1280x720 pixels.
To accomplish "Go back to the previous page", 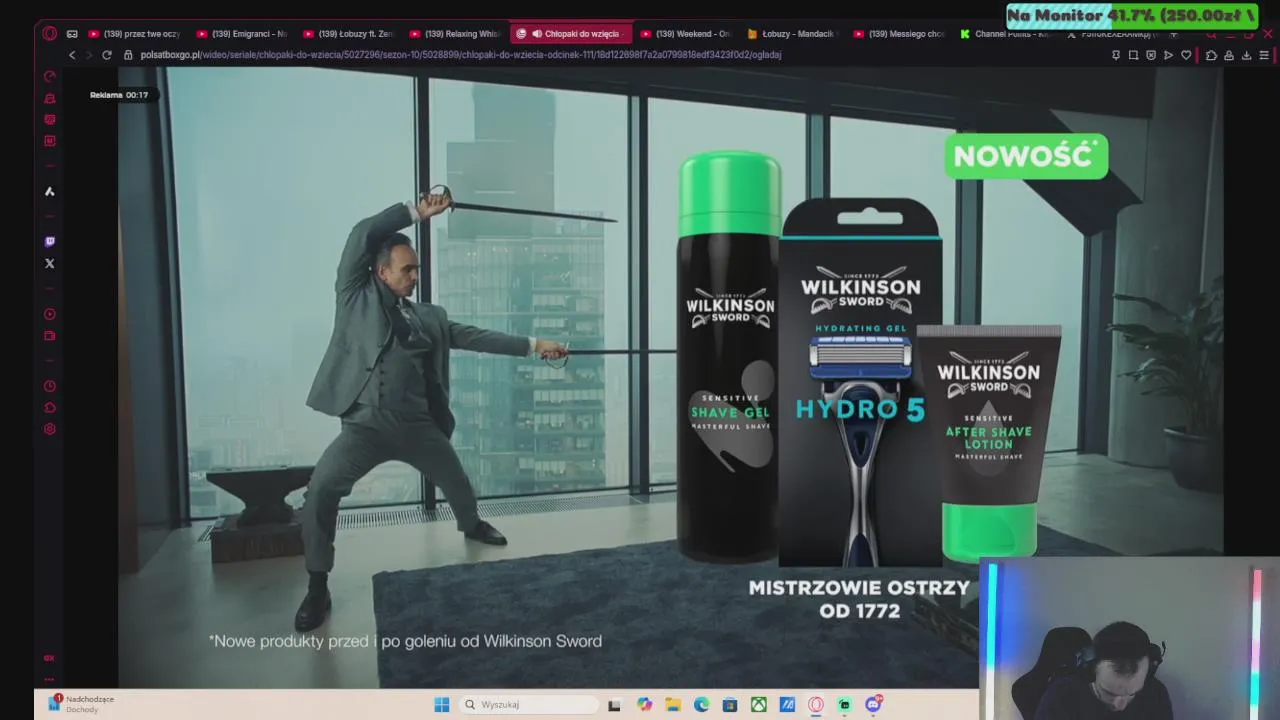I will click(x=72, y=55).
